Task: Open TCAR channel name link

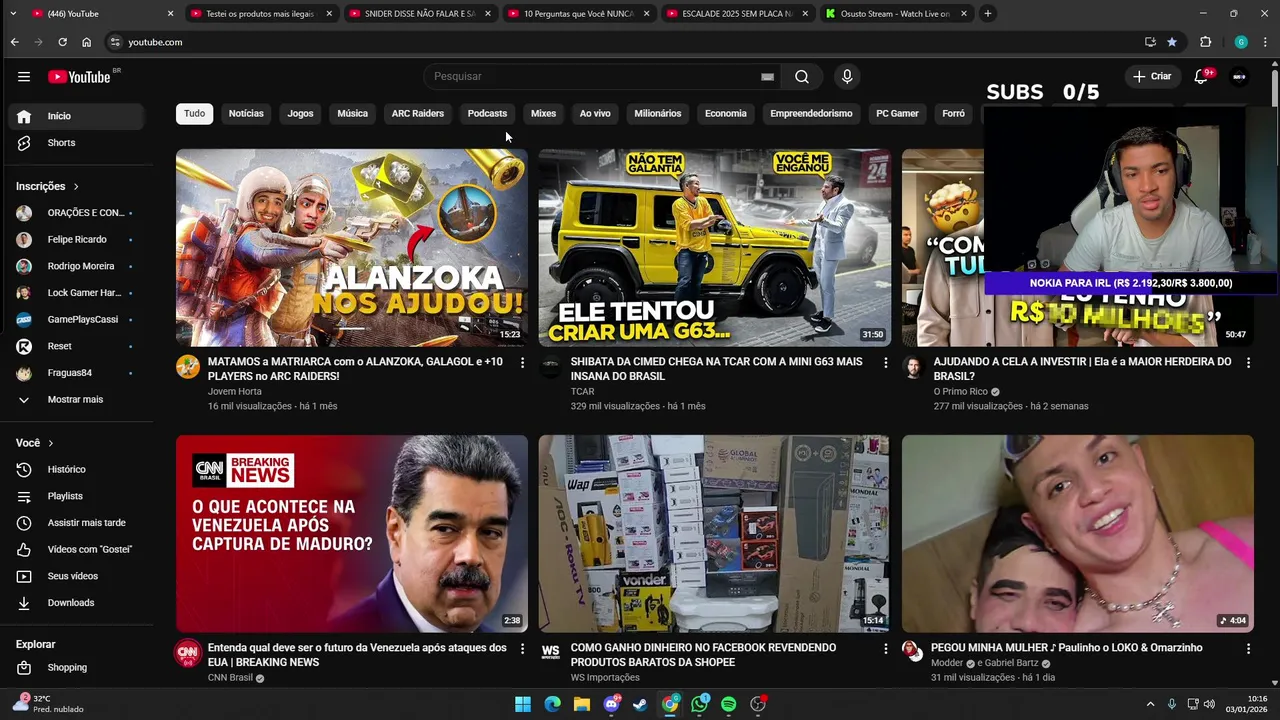Action: pos(582,392)
